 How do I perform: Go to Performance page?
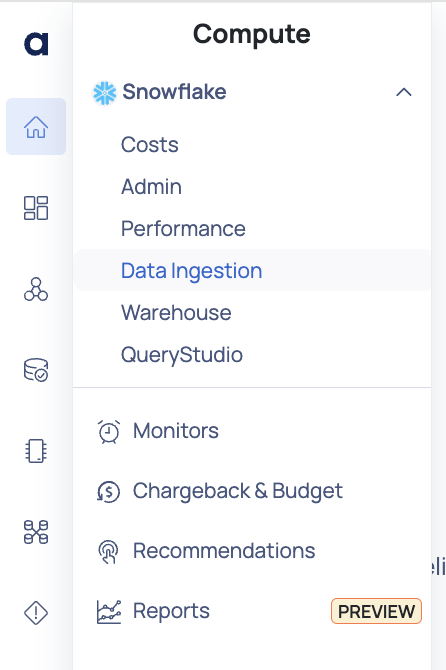click(x=183, y=229)
